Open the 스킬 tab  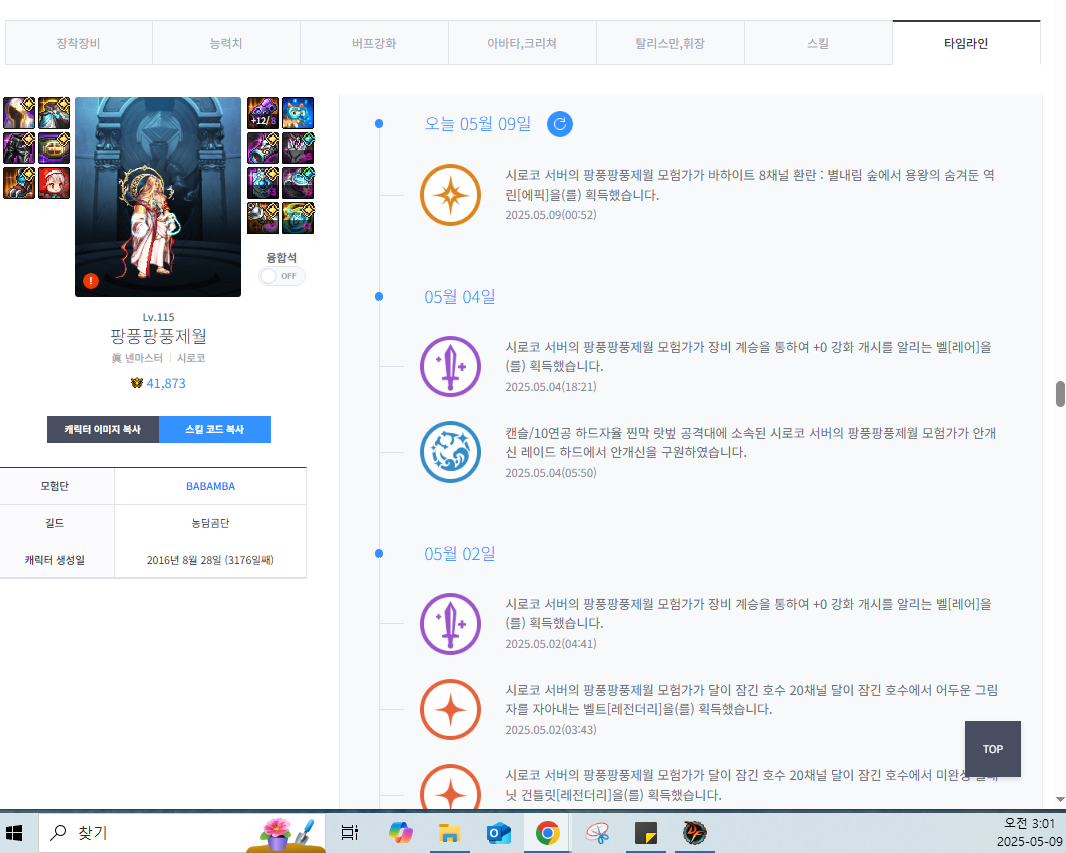pos(818,43)
